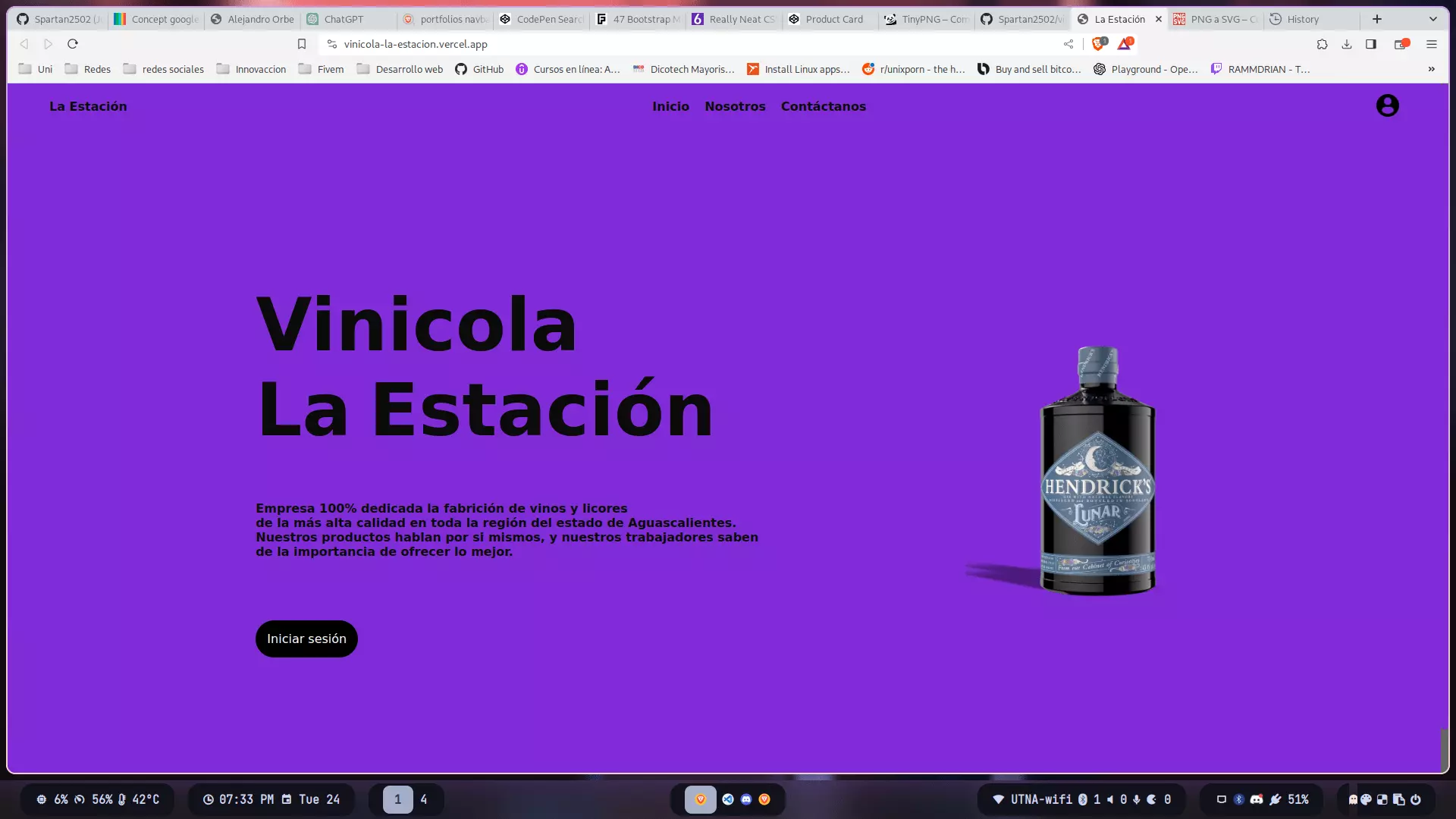
Task: Open the Innovaccion bookmarks folder
Action: click(x=251, y=69)
